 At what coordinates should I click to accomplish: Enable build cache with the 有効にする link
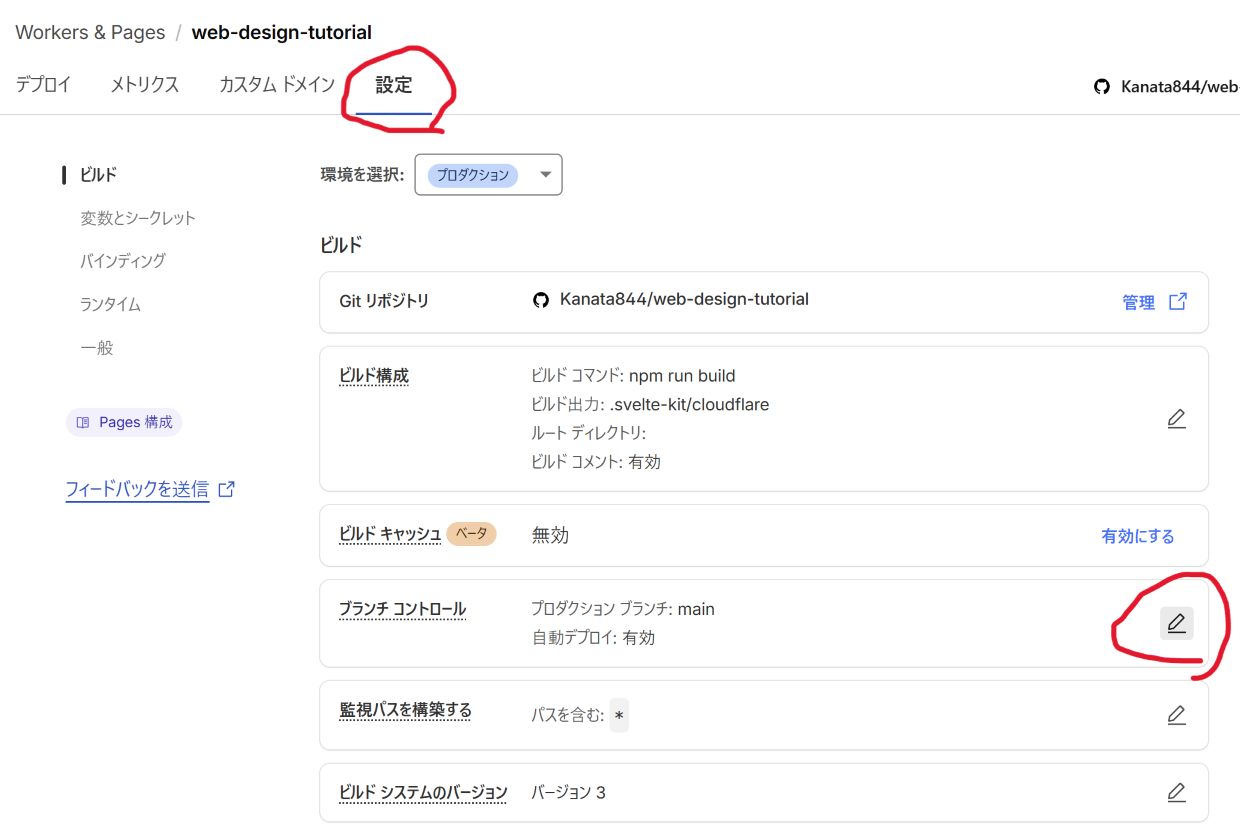coord(1137,535)
